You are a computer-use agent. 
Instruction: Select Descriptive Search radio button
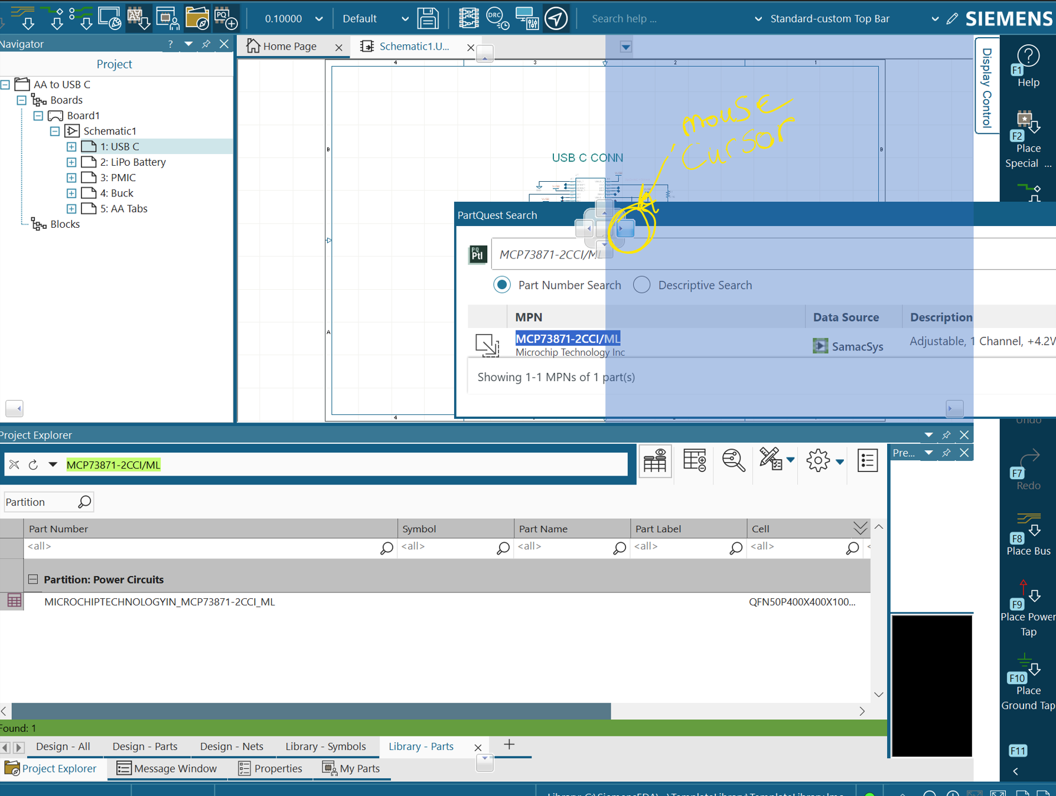(642, 285)
